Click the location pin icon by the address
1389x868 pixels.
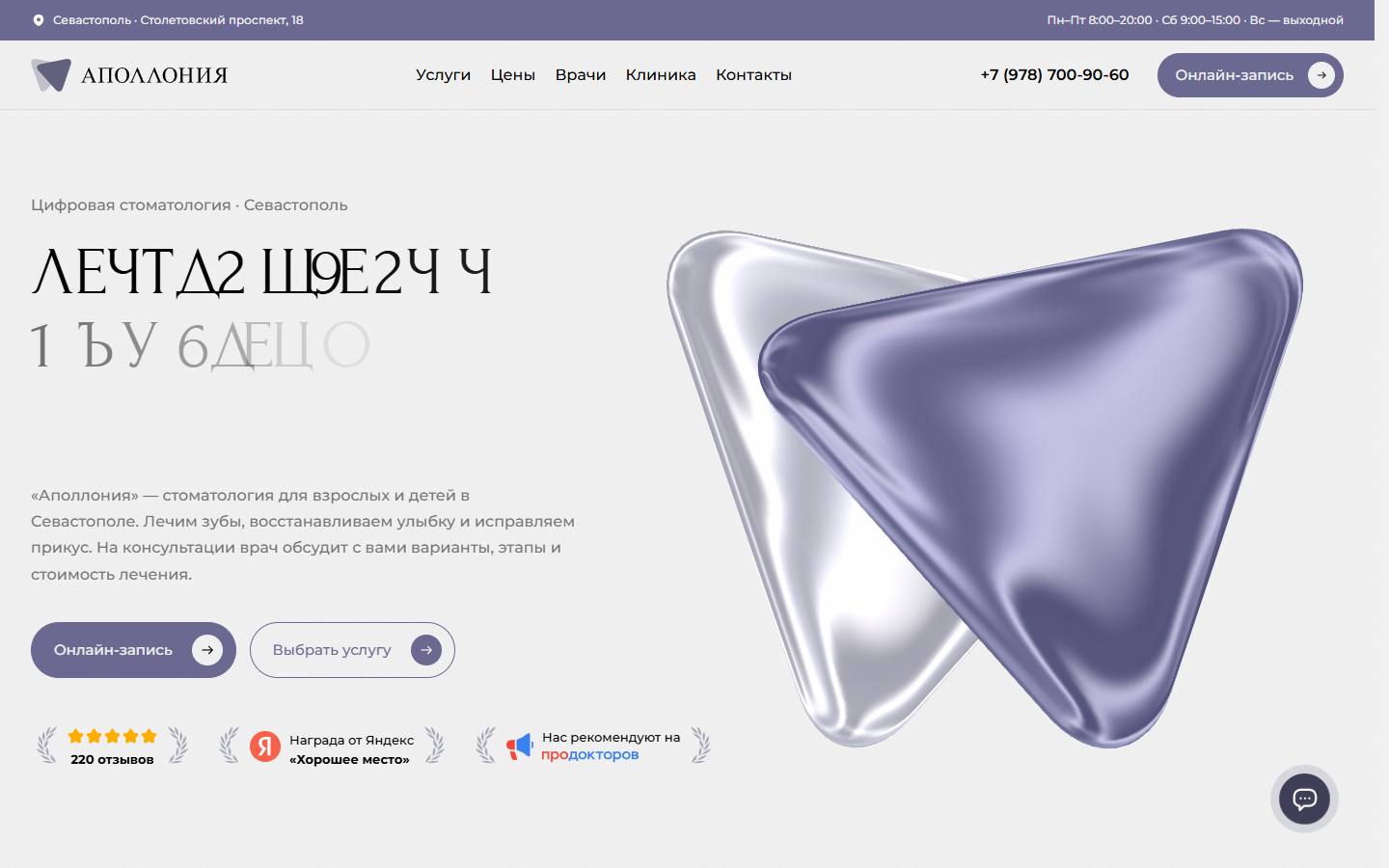tap(39, 20)
